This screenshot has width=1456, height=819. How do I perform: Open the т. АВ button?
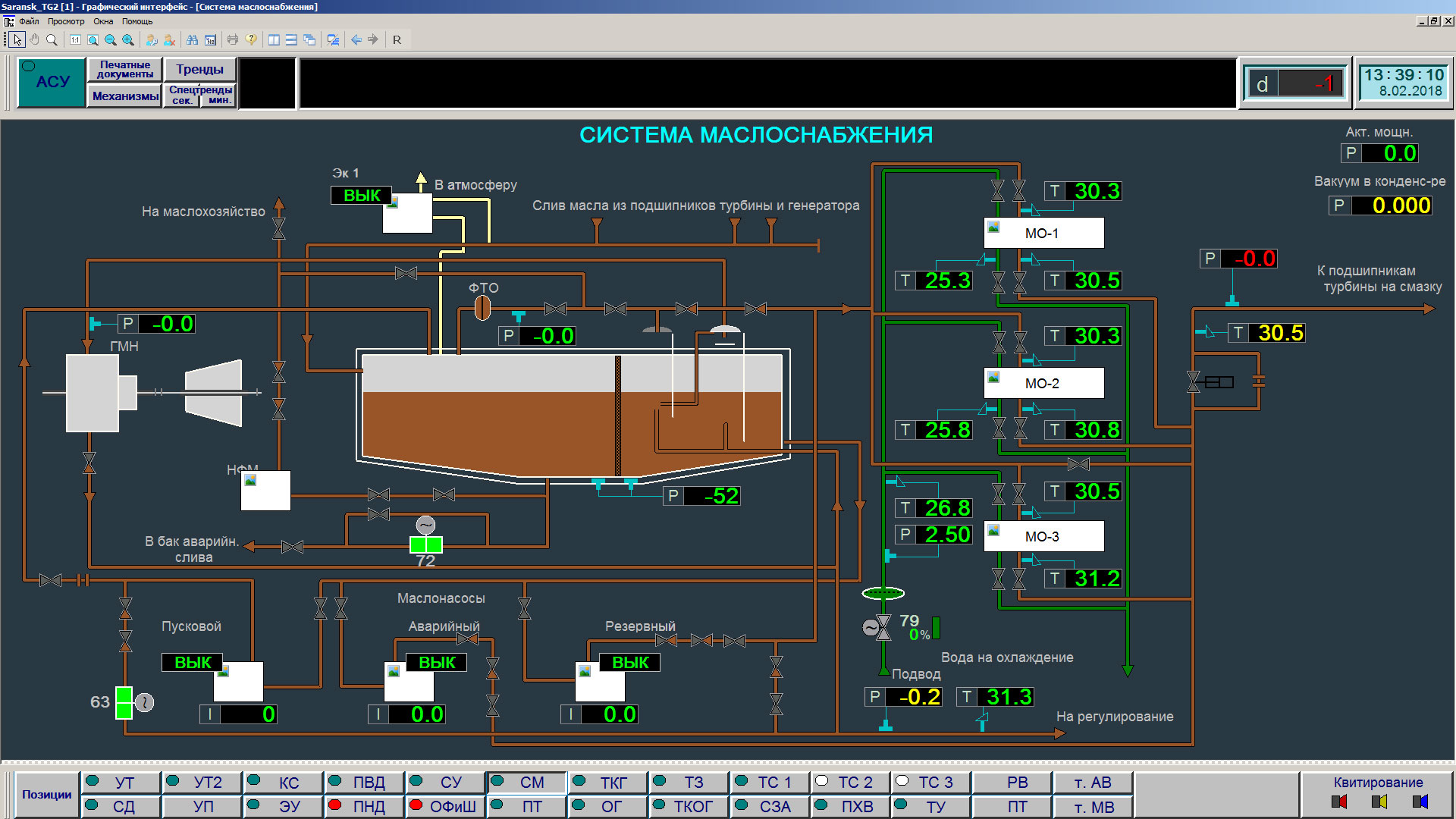coord(1093,782)
